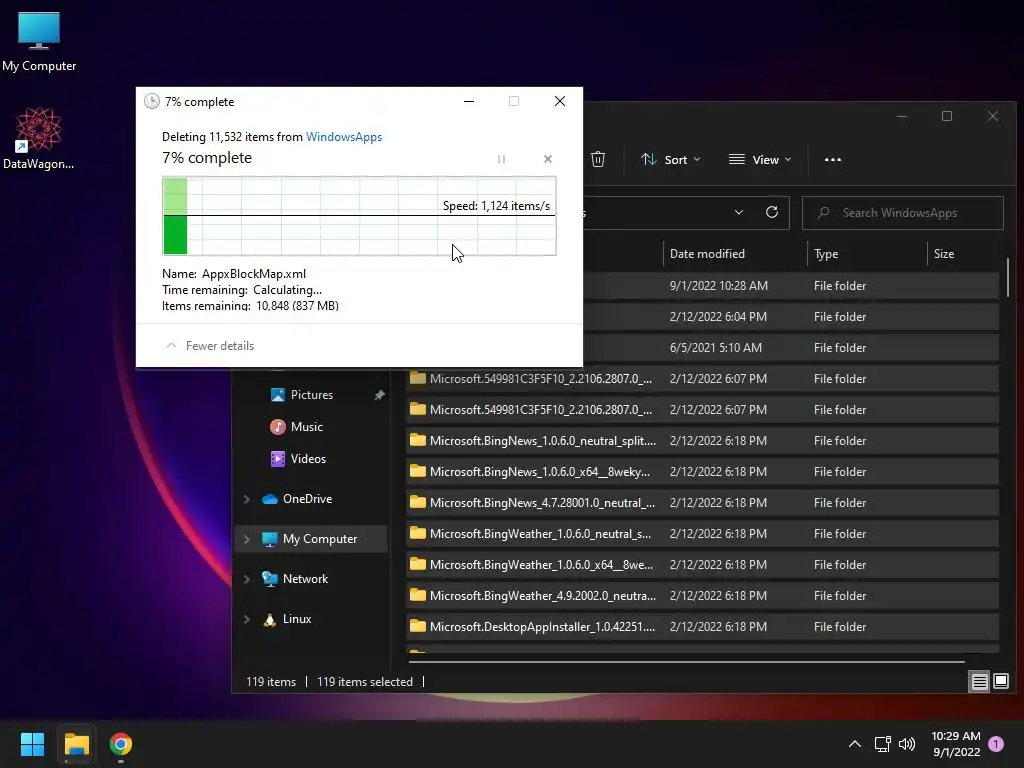Select Microsoft.BingWeather_4.9.2002.0_neutra folder
Screen dimensions: 1024x768
pos(702,596)
